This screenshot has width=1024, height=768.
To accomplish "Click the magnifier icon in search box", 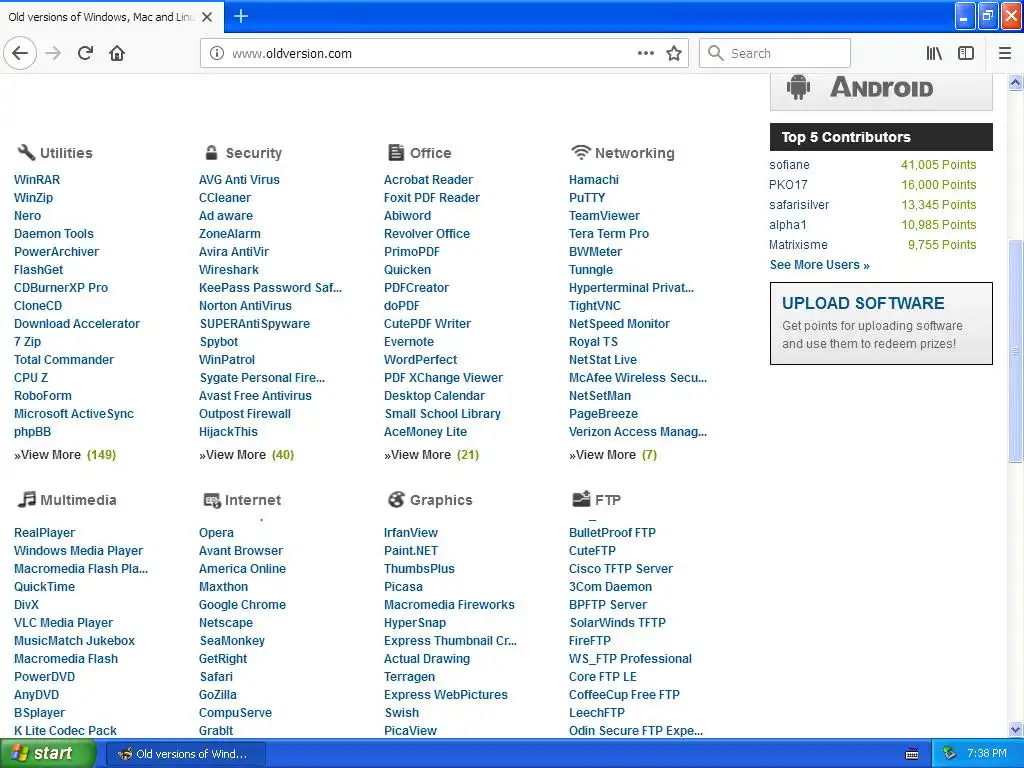I will point(716,53).
